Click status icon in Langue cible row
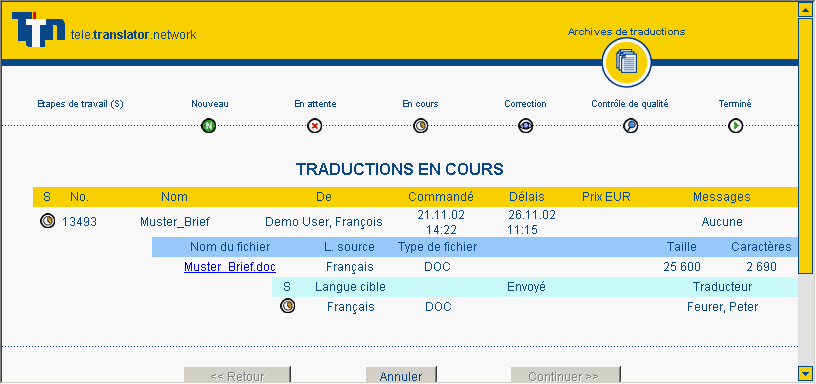 (x=287, y=305)
